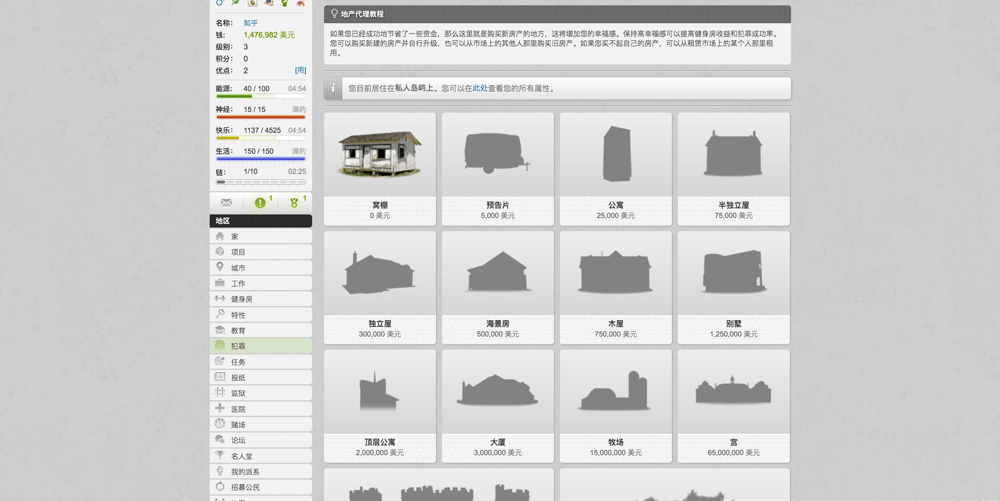Select the 预告片 trailer for 5,000
This screenshot has height=501, width=1000.
click(498, 169)
